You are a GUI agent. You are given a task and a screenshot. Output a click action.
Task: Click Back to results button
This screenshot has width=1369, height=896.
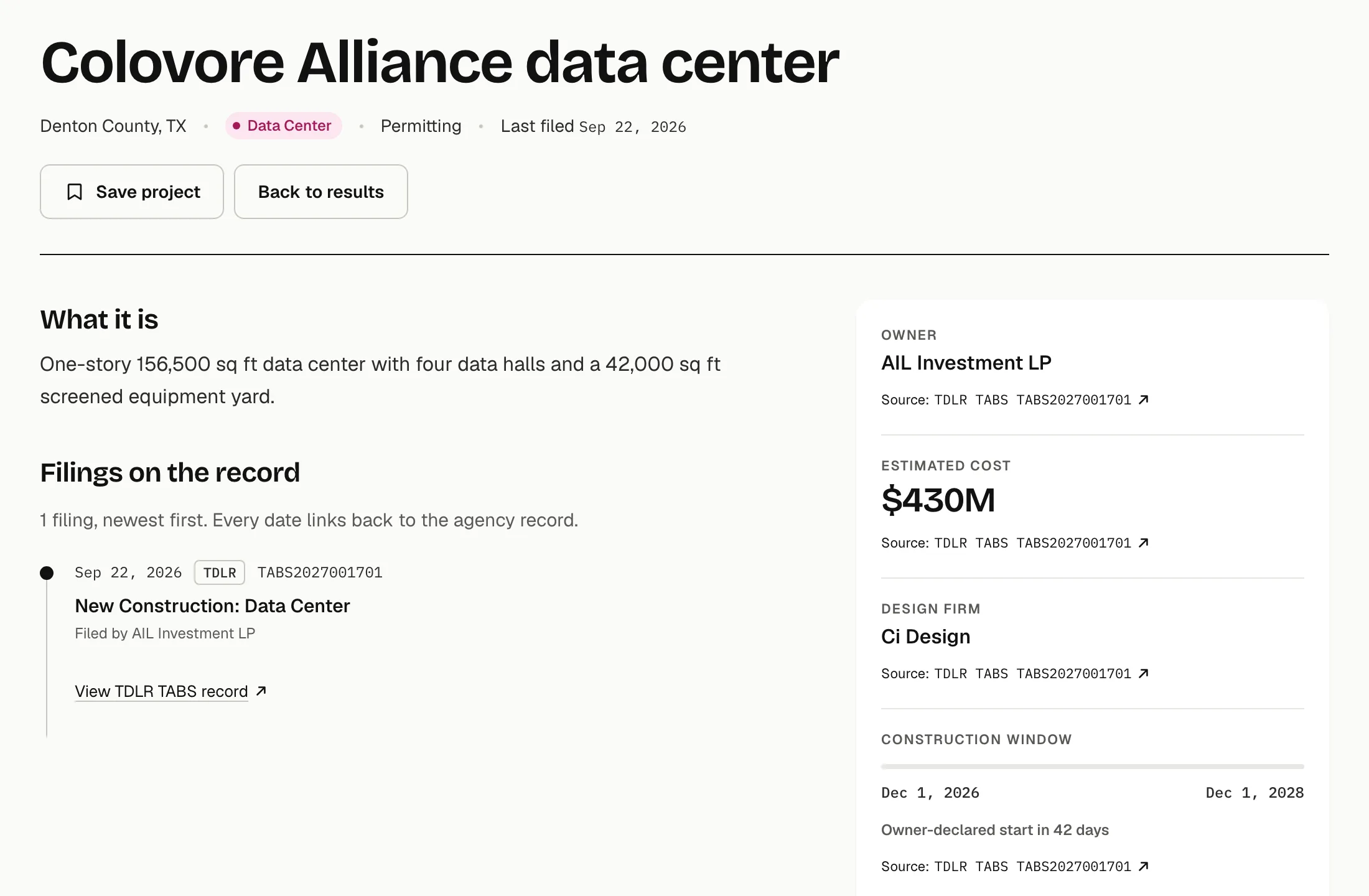[x=321, y=192]
